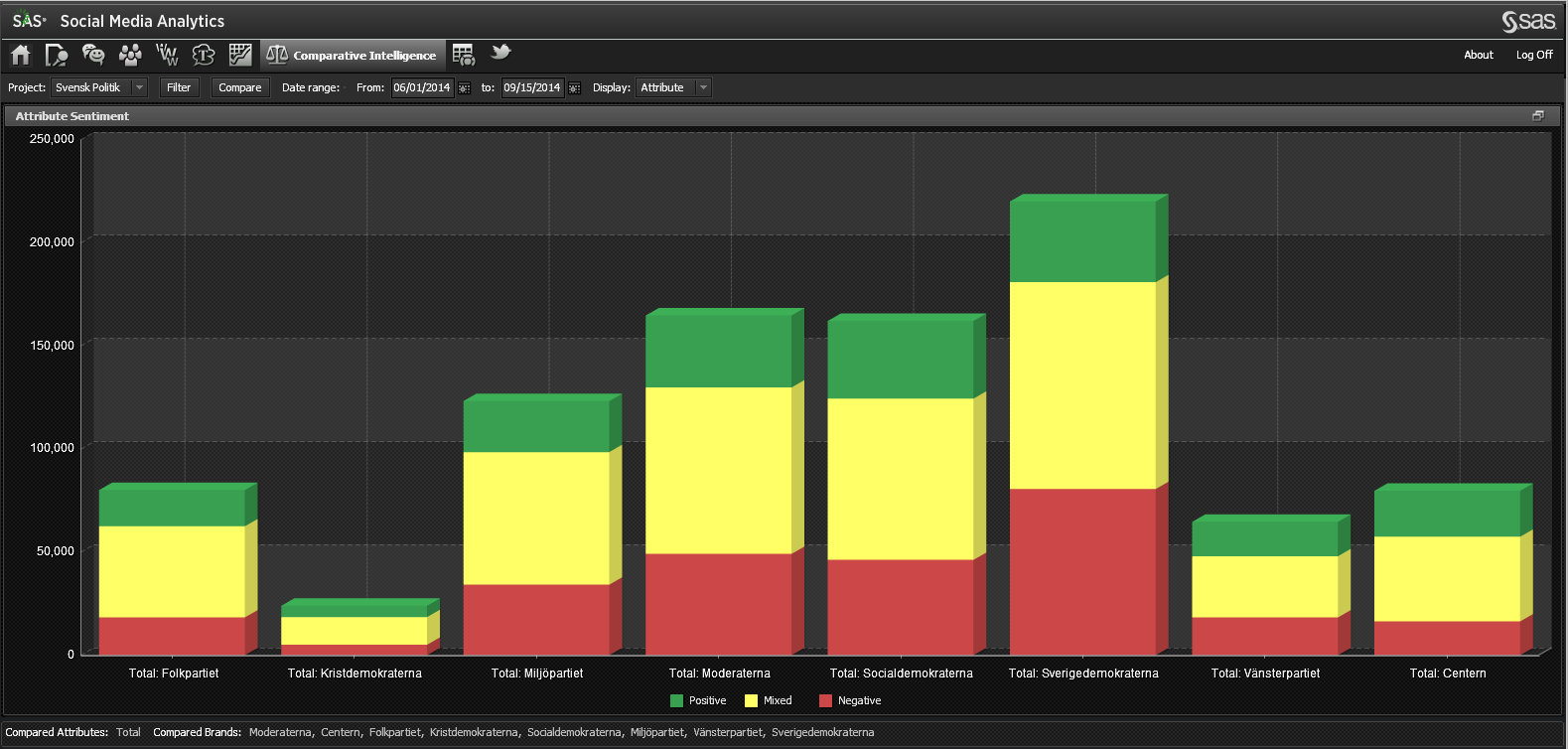Maximize the Attribute Sentiment panel
Screen dimensions: 1568x749
[x=1538, y=116]
